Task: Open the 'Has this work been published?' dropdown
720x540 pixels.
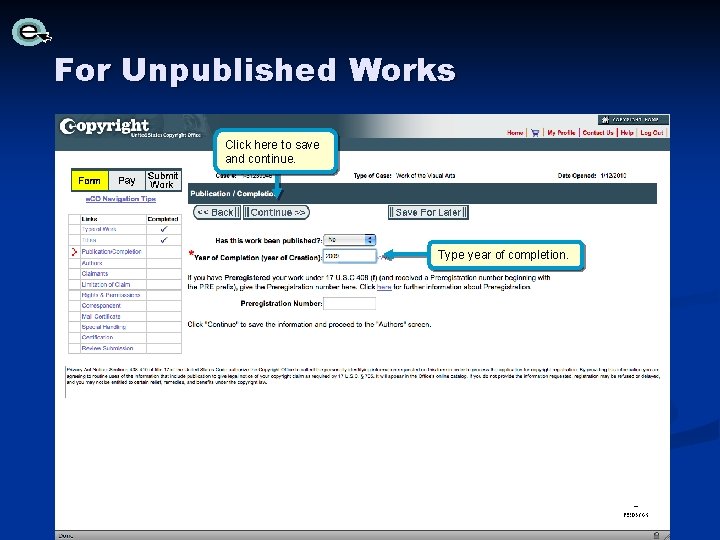Action: (349, 240)
